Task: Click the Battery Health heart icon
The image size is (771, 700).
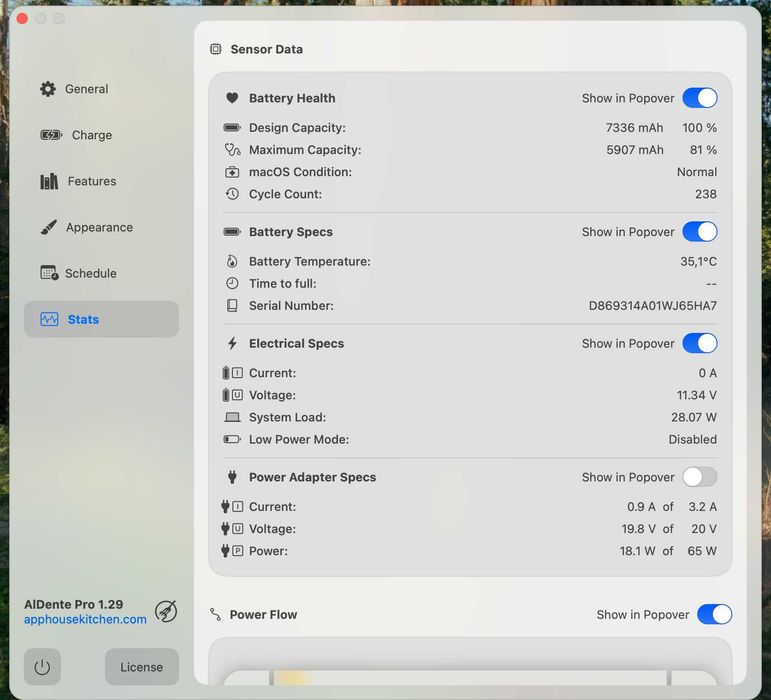Action: click(x=232, y=98)
